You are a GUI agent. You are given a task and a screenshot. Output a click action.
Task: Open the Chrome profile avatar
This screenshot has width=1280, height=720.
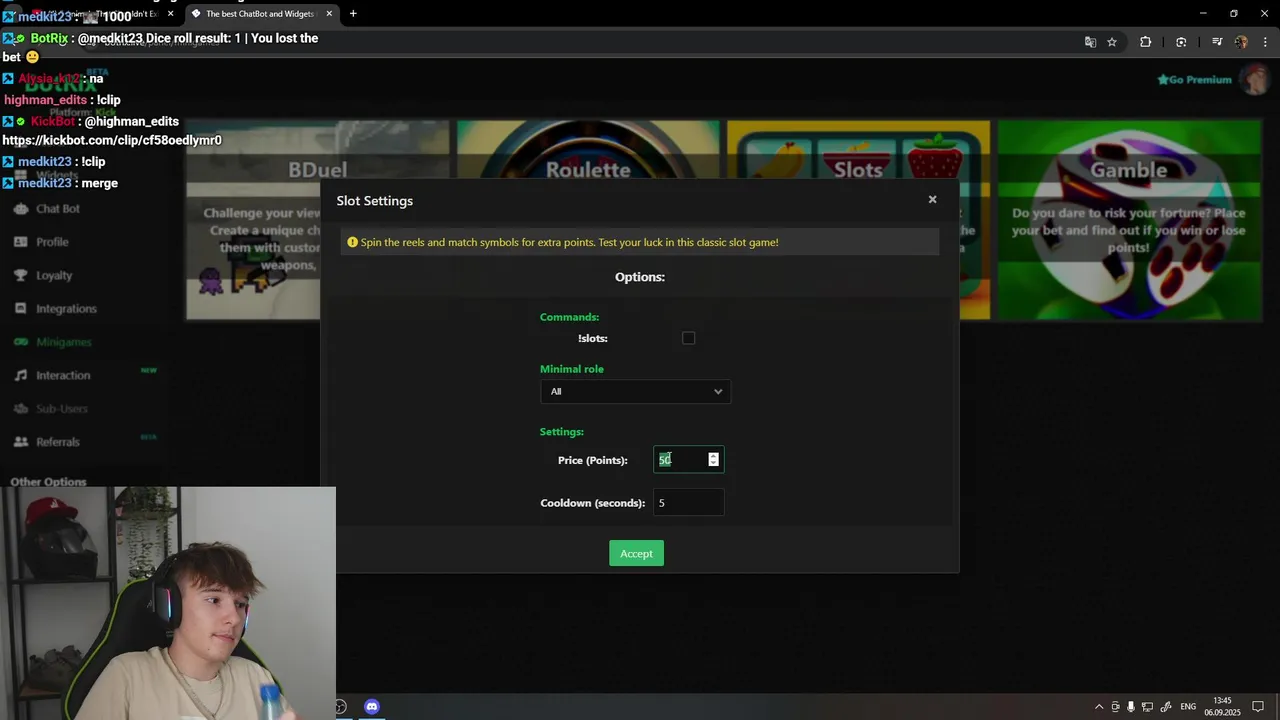(1241, 42)
